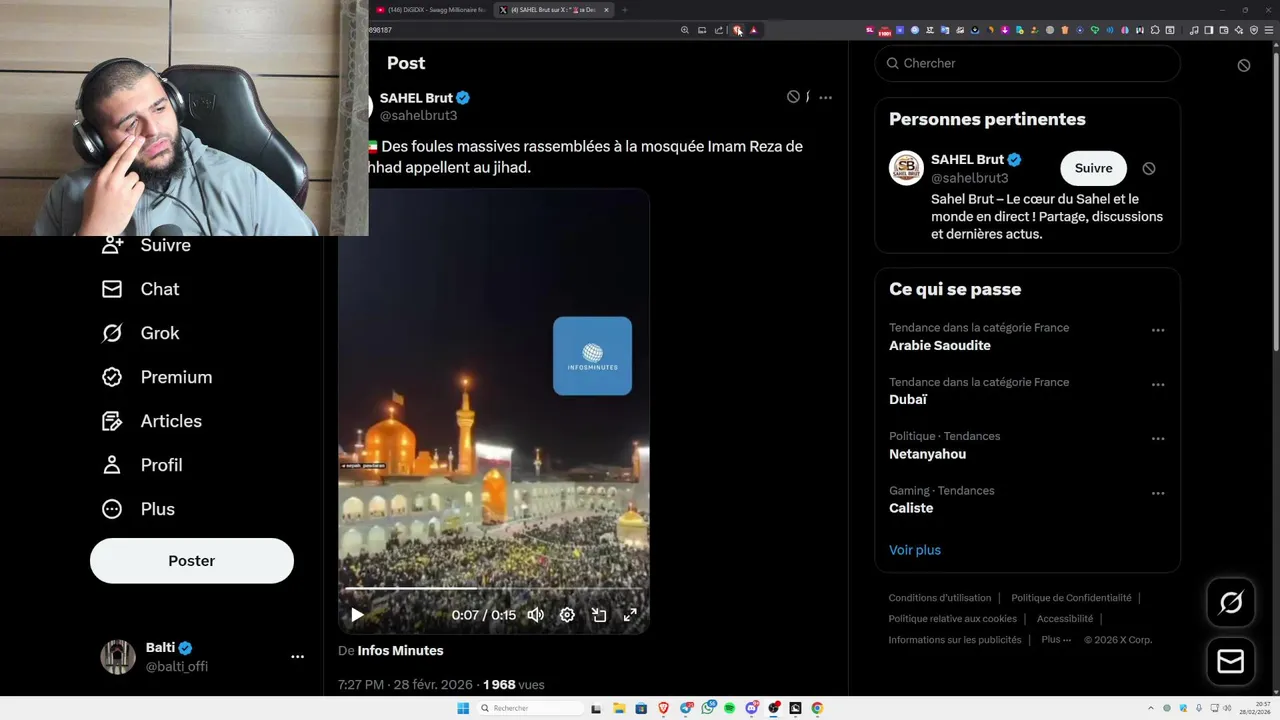Expand the video to fullscreen
The image size is (1280, 720).
tap(630, 615)
